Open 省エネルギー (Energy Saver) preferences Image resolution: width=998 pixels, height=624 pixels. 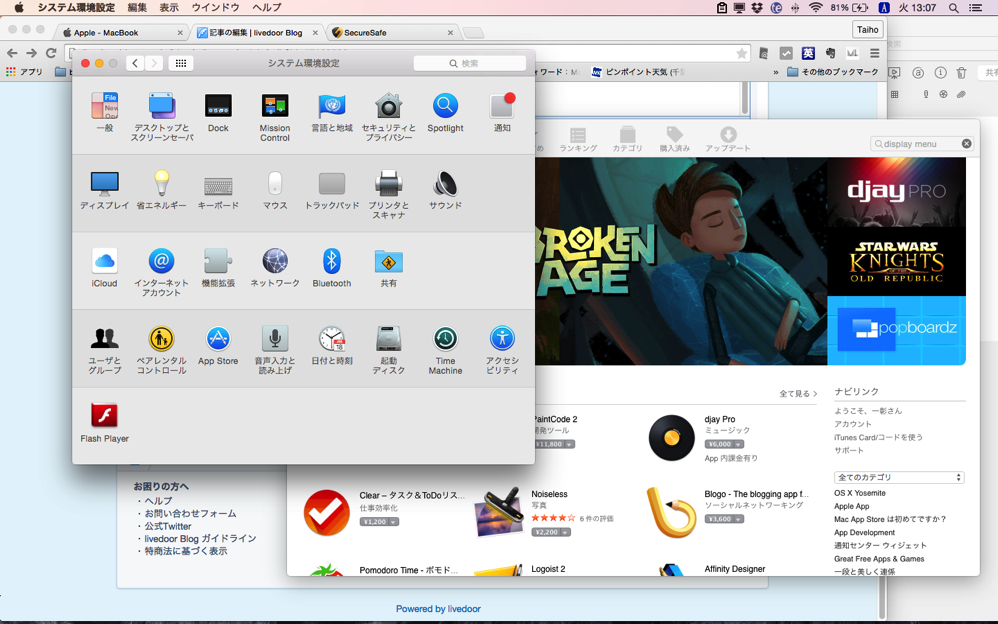162,190
